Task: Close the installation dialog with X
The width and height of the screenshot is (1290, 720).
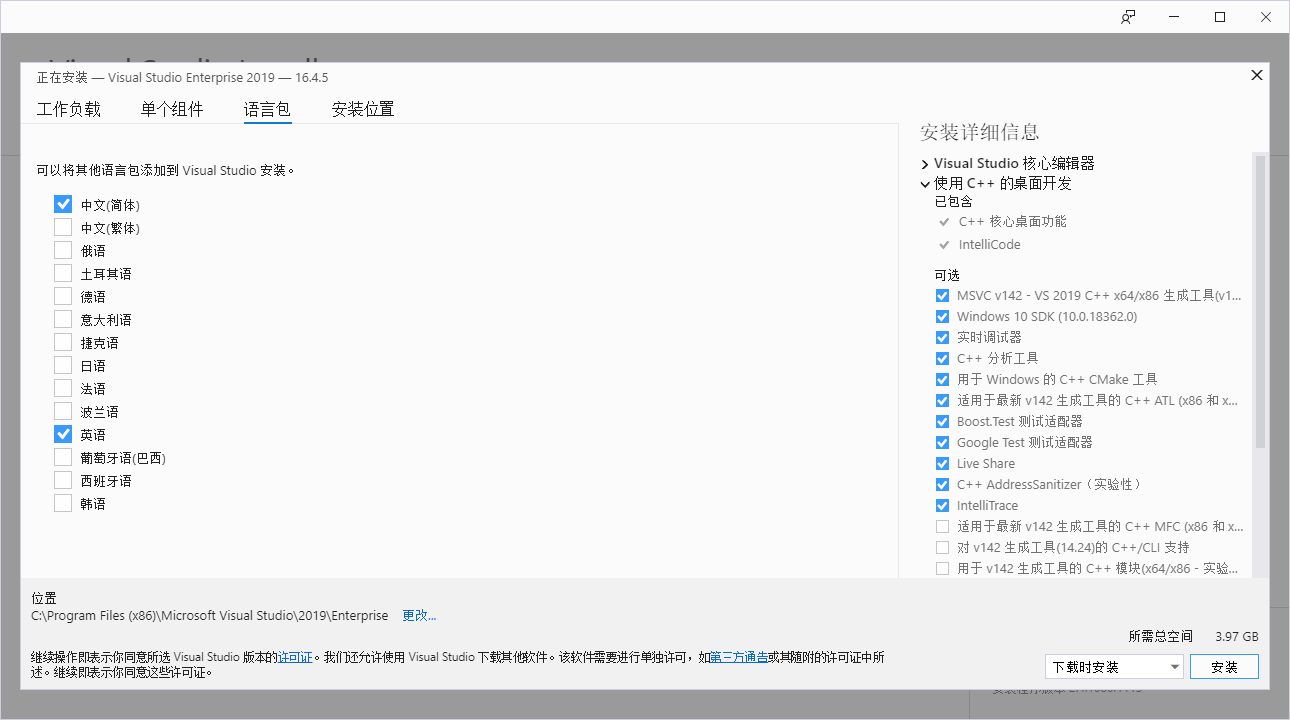Action: tap(1257, 75)
